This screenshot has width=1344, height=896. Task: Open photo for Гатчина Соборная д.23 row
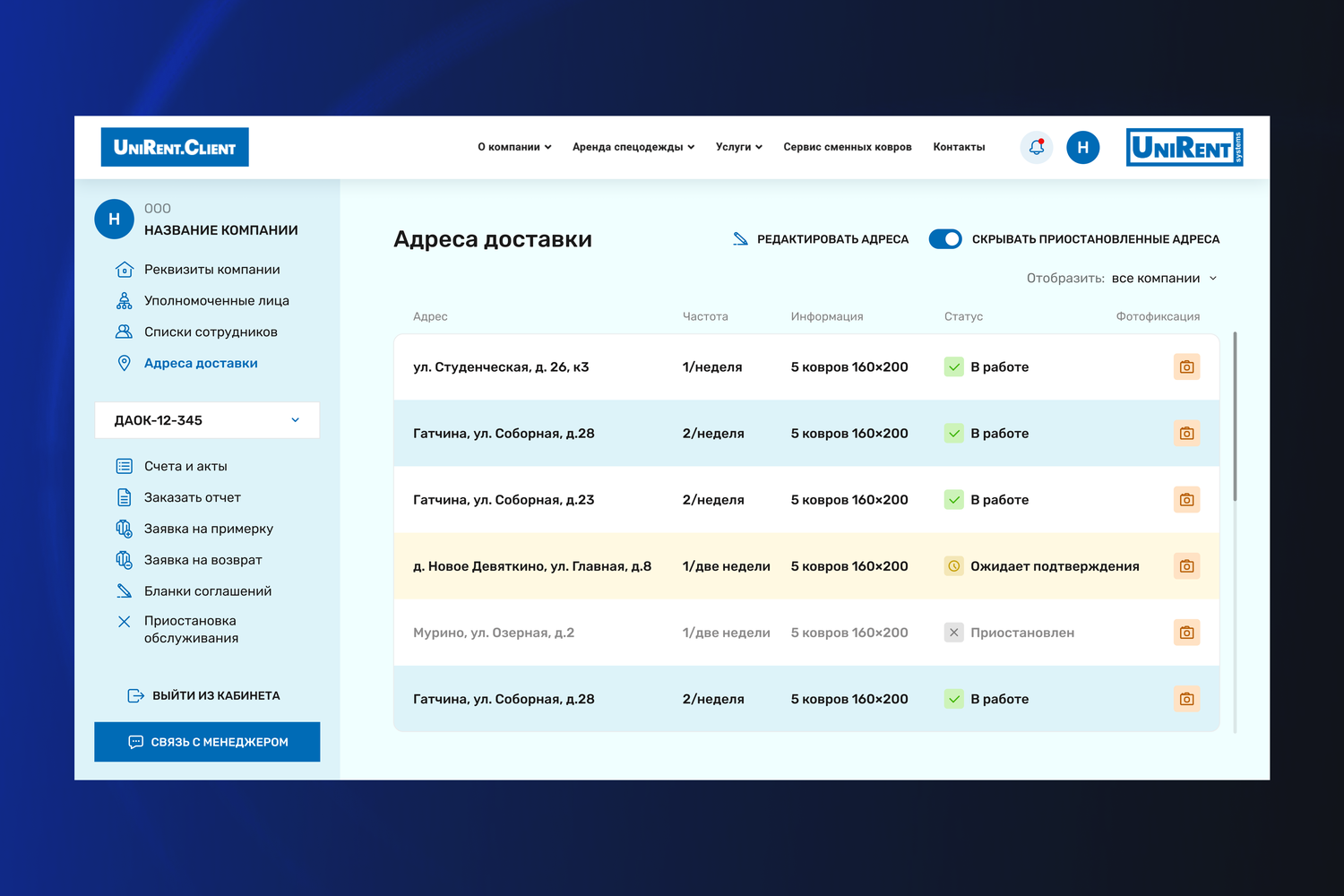click(1186, 500)
